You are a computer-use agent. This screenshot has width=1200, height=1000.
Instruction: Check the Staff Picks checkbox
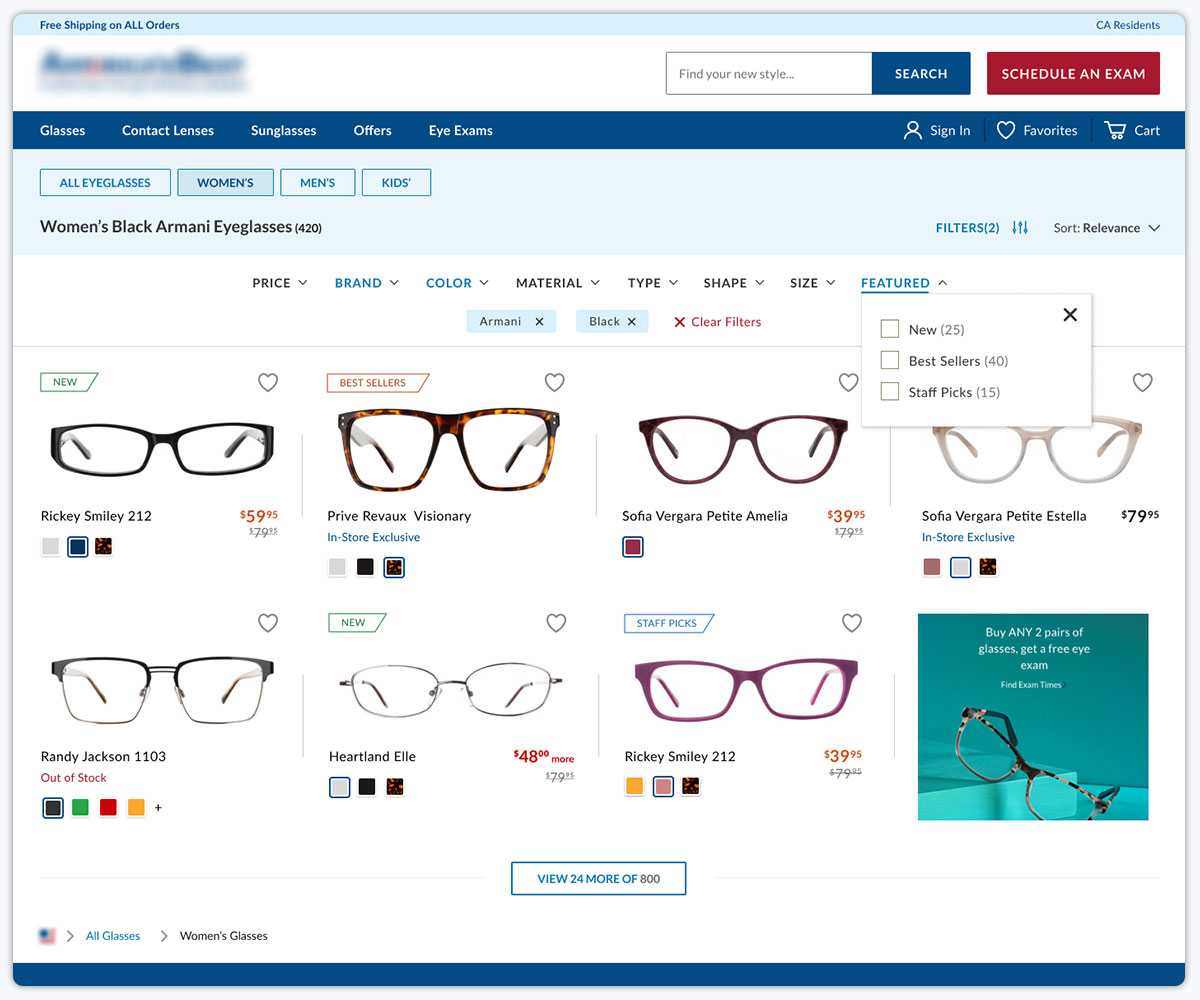pos(889,391)
